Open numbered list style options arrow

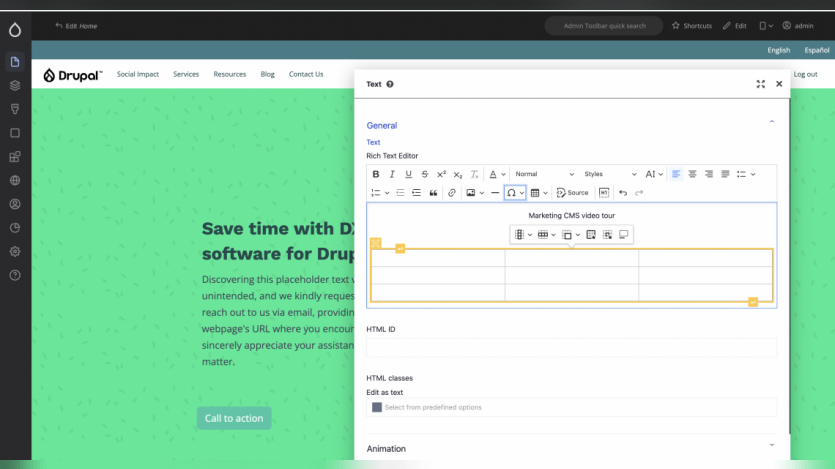pyautogui.click(x=387, y=193)
